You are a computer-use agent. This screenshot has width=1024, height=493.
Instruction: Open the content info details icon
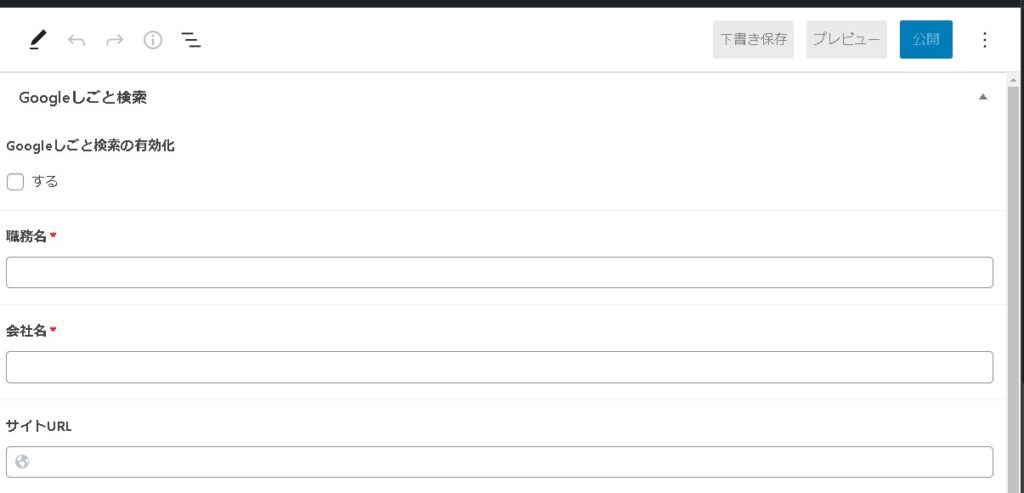153,40
